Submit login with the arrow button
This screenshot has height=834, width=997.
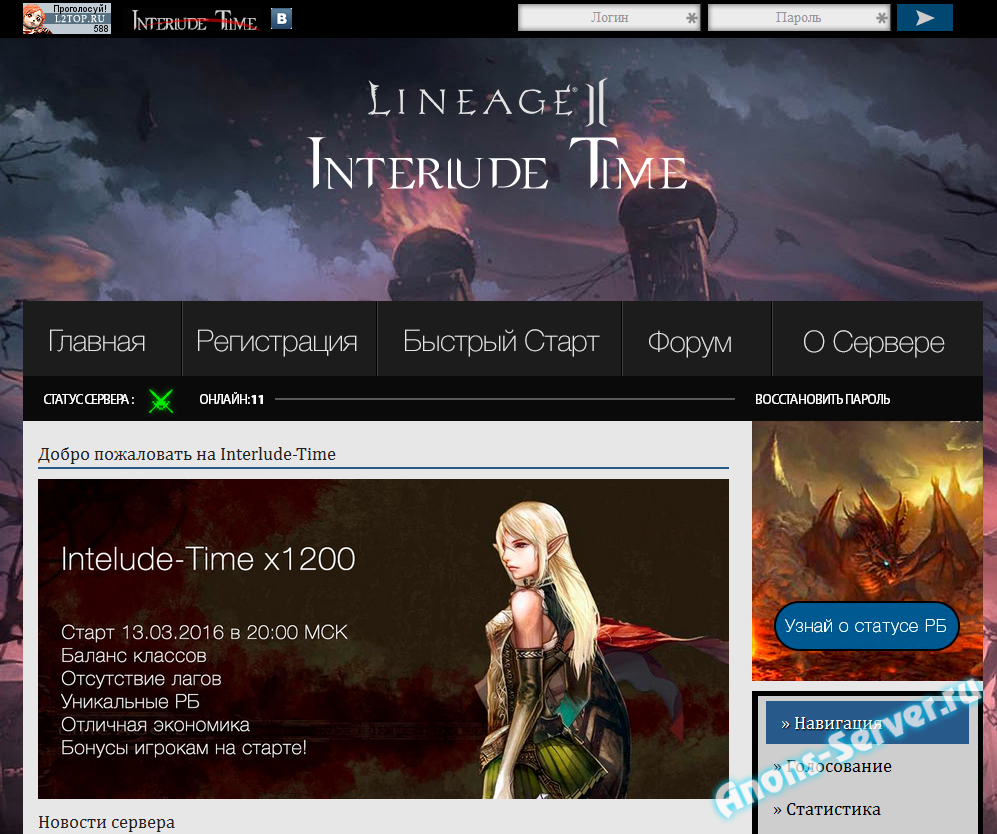(x=925, y=18)
